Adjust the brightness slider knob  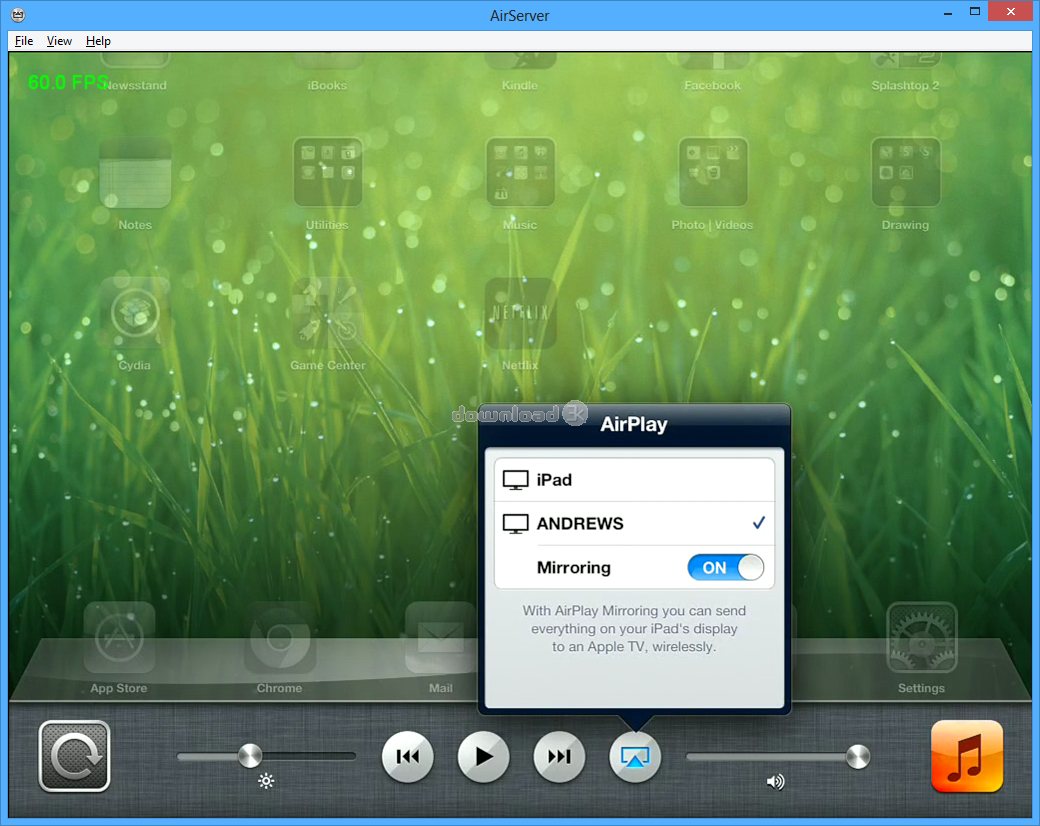250,756
